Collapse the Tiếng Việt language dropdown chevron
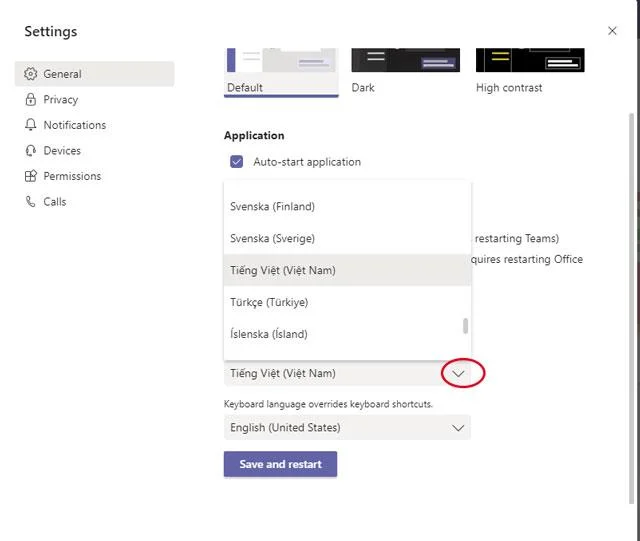The width and height of the screenshot is (640, 541). [458, 374]
